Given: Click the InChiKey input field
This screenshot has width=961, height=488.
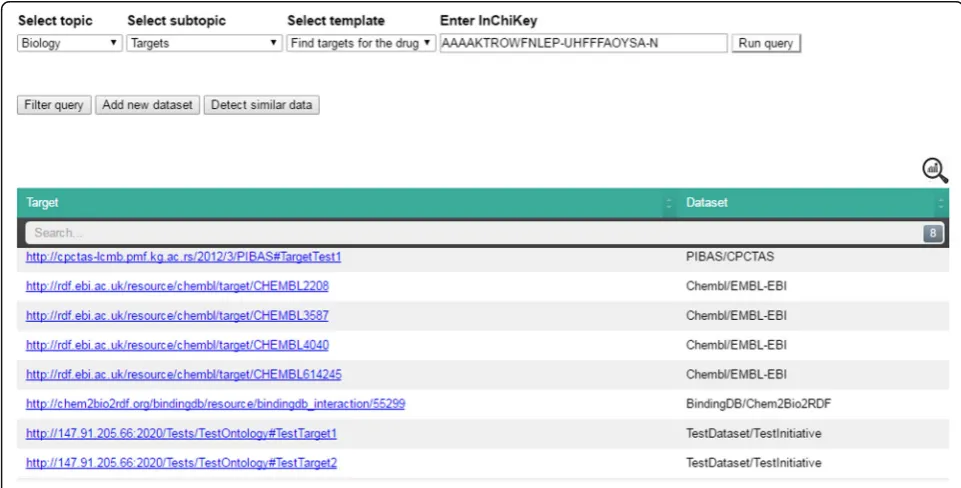Looking at the screenshot, I should click(x=583, y=43).
